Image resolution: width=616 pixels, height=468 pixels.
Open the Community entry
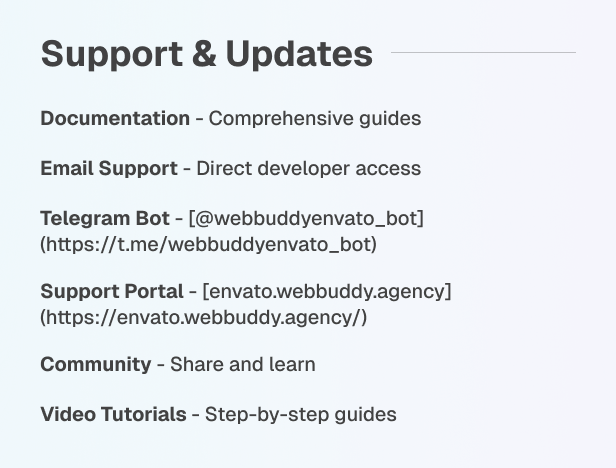pos(95,365)
